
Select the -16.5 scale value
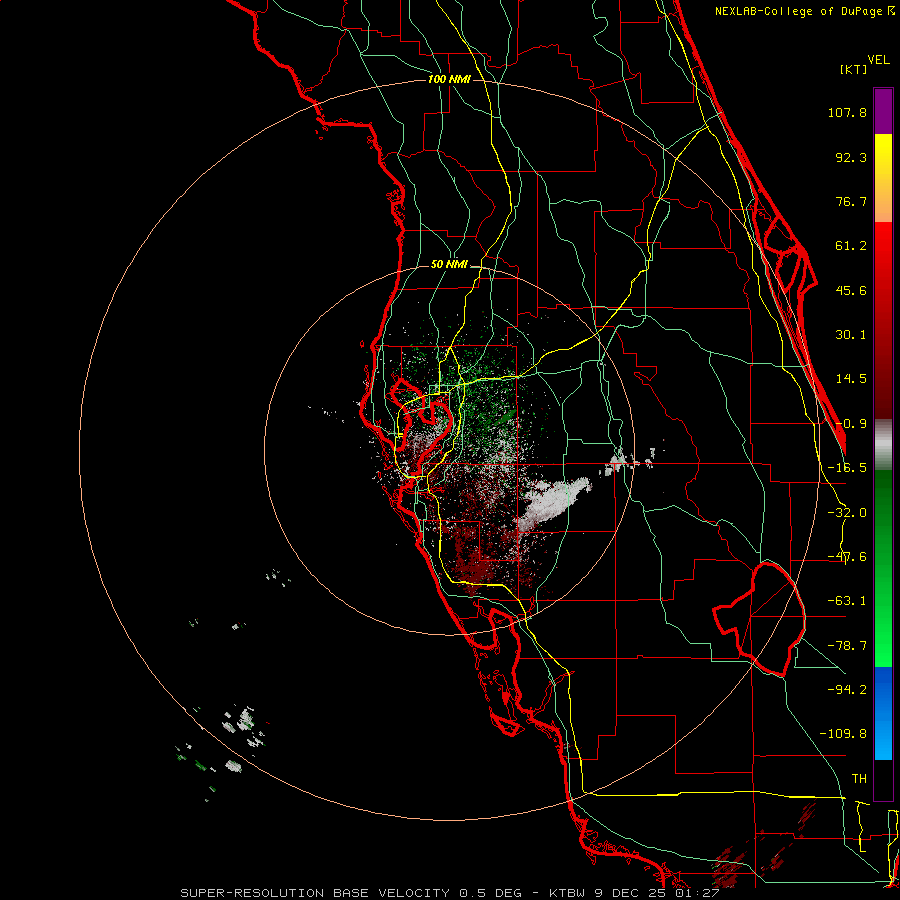[847, 468]
